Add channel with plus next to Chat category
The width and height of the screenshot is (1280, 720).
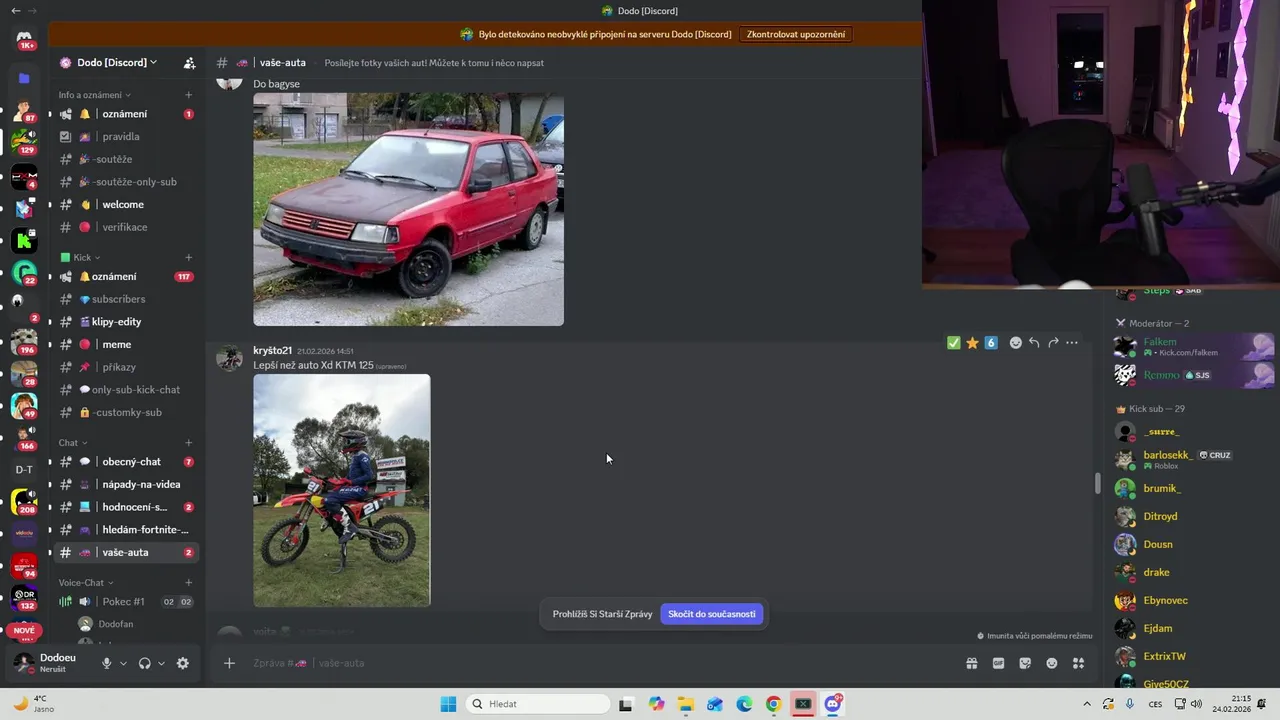point(189,442)
